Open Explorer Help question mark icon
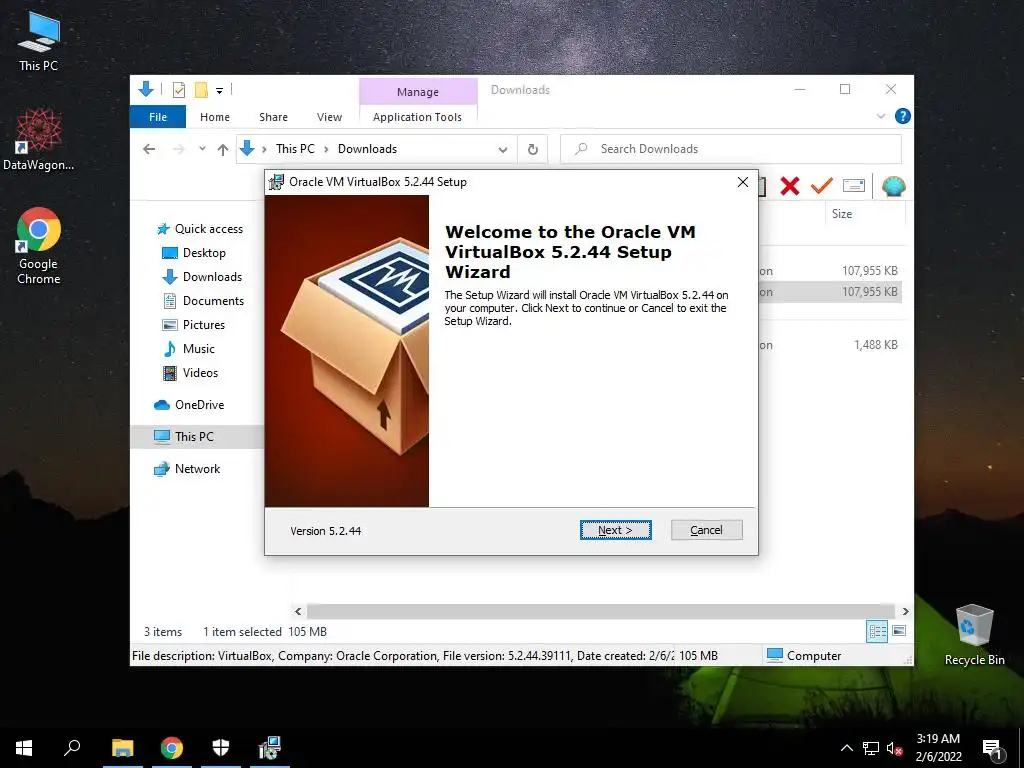The height and width of the screenshot is (768, 1024). [x=903, y=116]
